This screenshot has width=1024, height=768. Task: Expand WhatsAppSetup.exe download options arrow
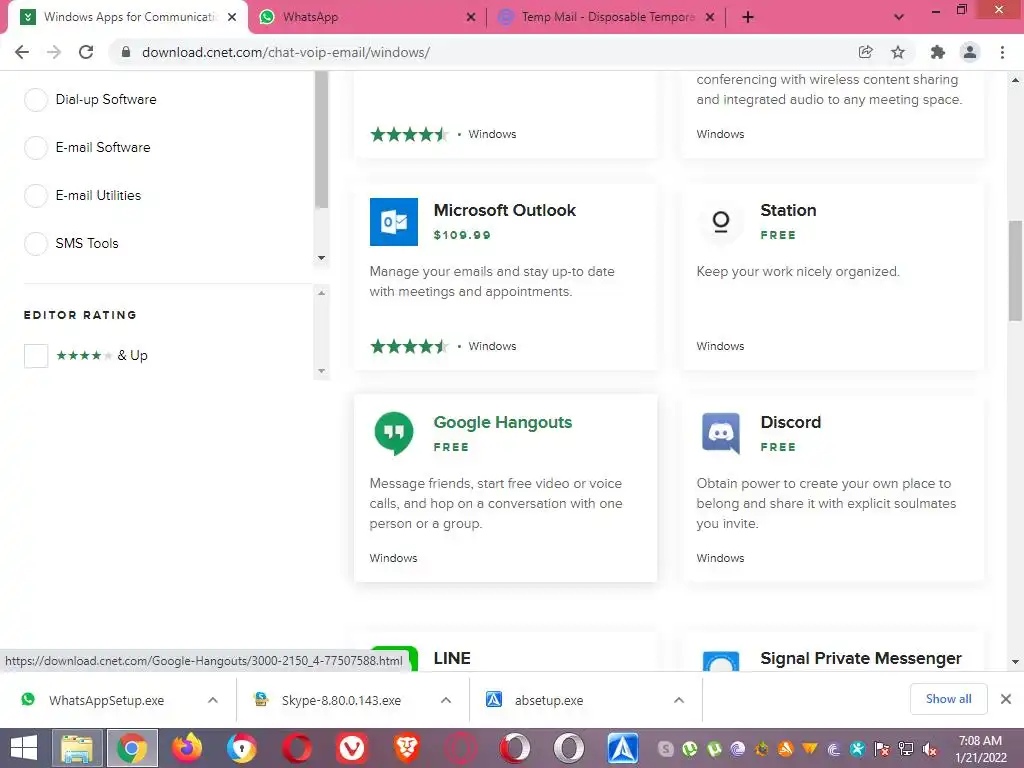click(213, 700)
